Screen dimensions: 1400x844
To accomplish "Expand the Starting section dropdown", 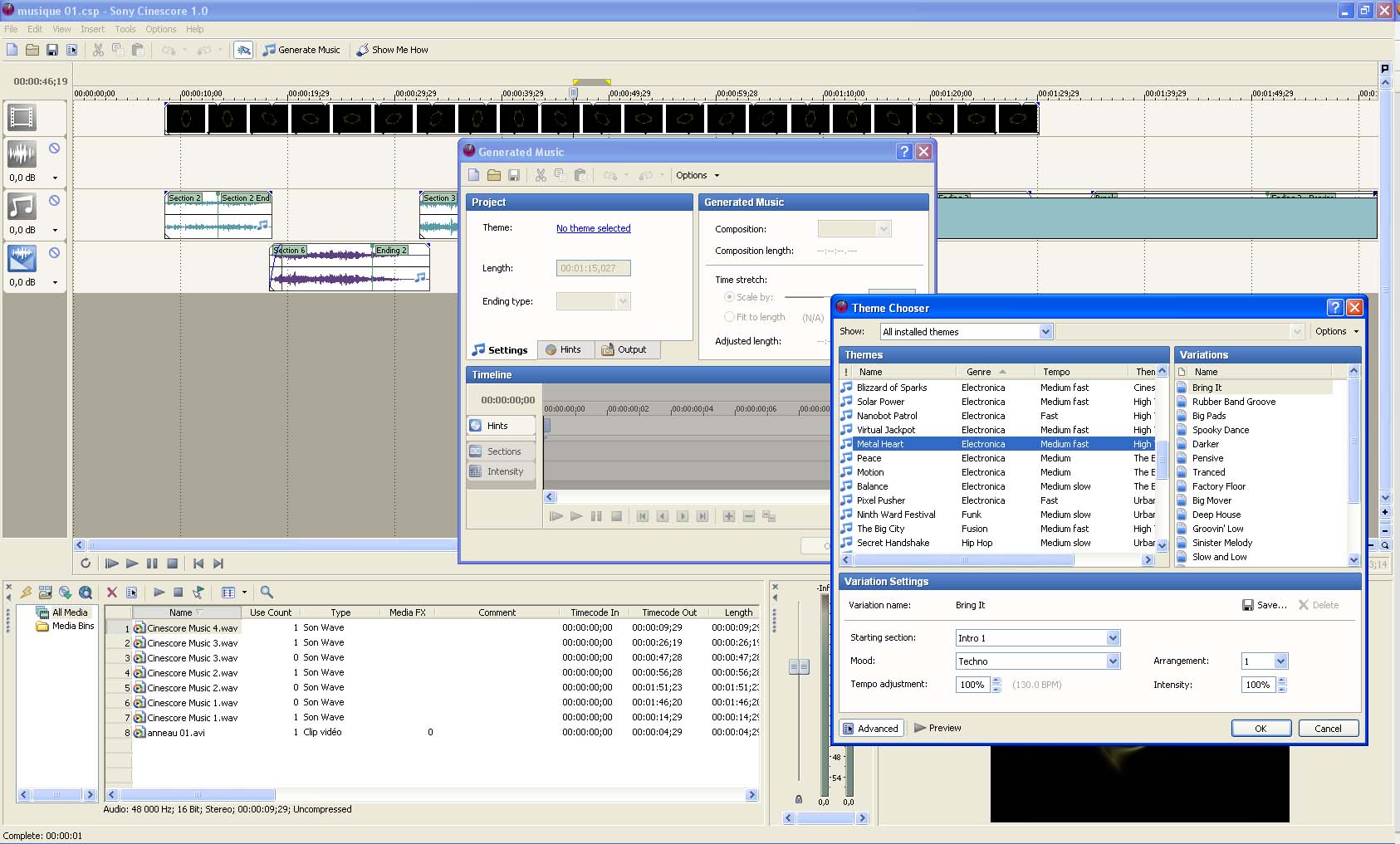I will [x=1113, y=638].
